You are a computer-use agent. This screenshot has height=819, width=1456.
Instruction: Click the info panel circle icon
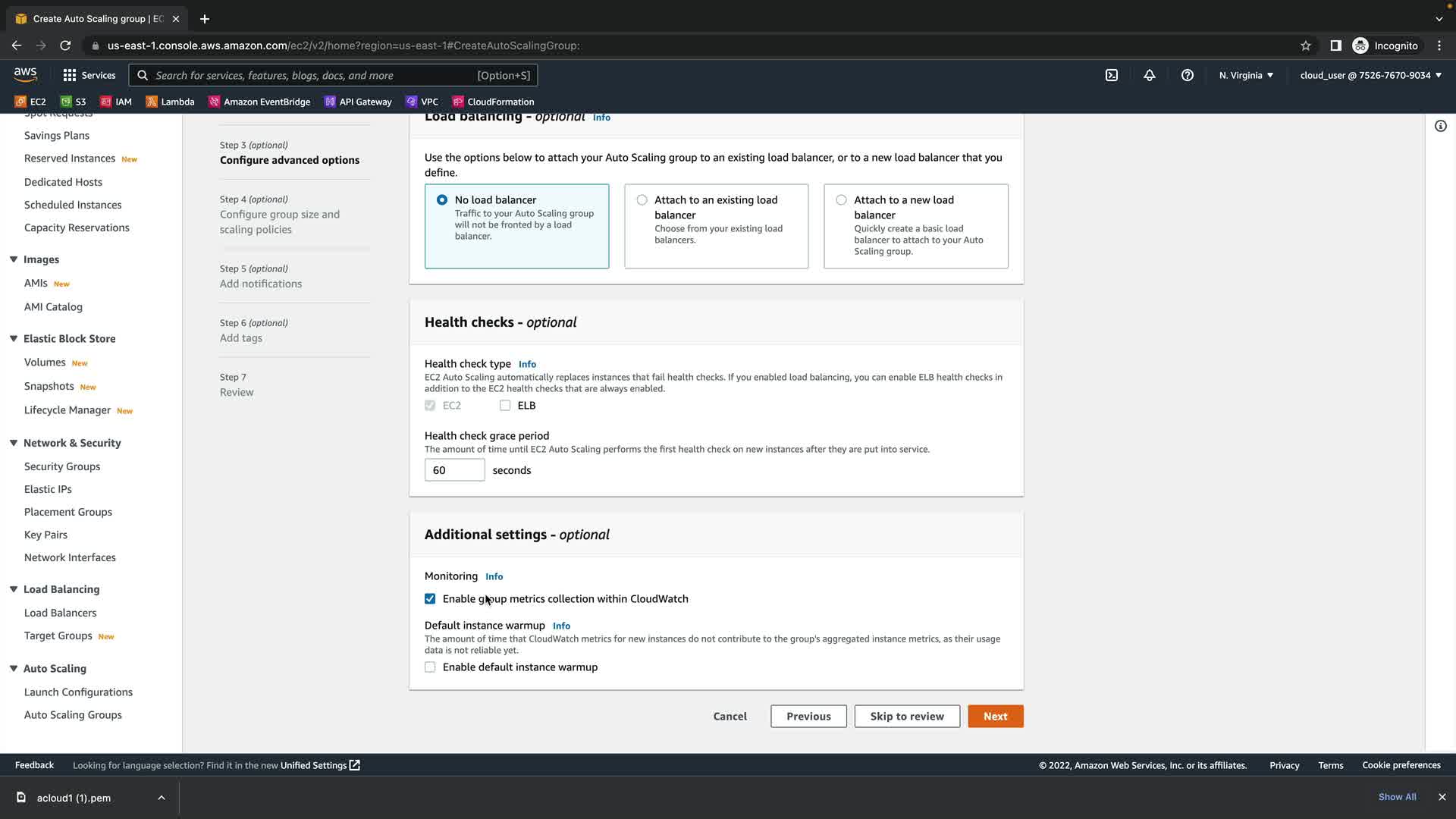(x=1441, y=126)
